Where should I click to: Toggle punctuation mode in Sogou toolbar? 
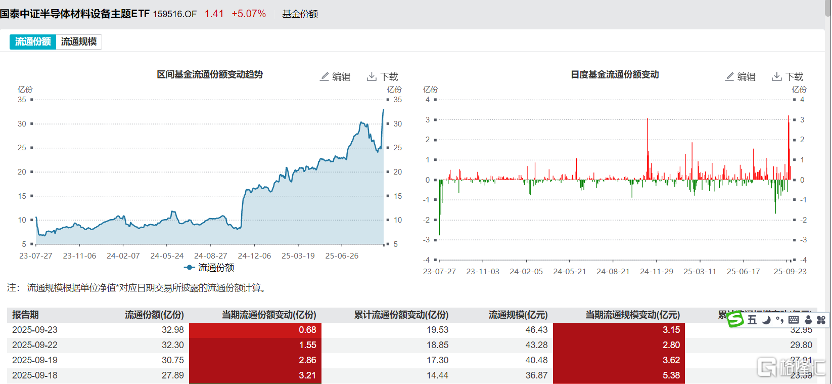[x=779, y=319]
